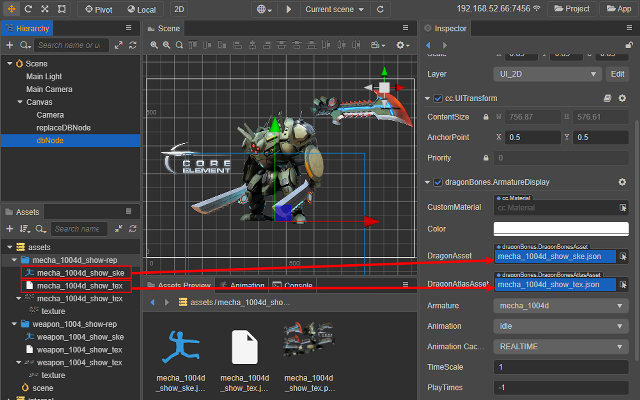Open the Assets sort options
The height and width of the screenshot is (400, 640).
pos(25,229)
